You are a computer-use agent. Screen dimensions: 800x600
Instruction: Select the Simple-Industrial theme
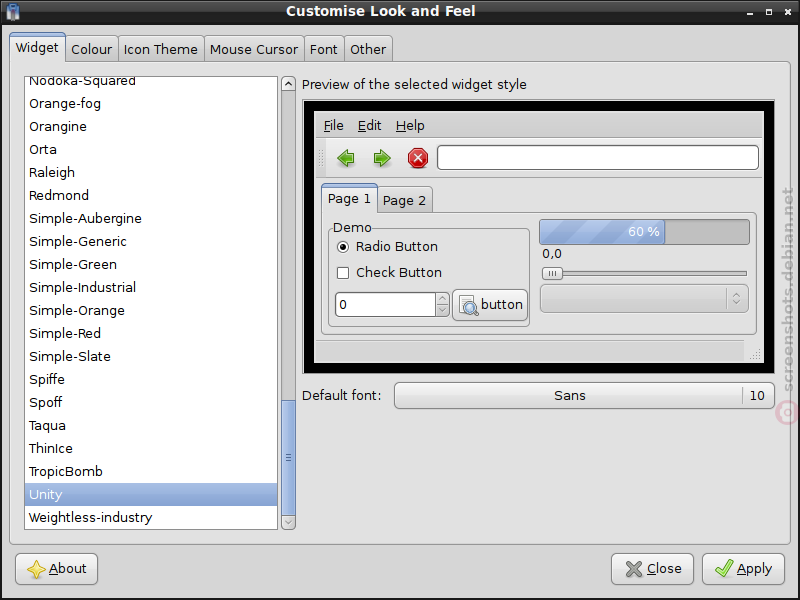pyautogui.click(x=151, y=287)
